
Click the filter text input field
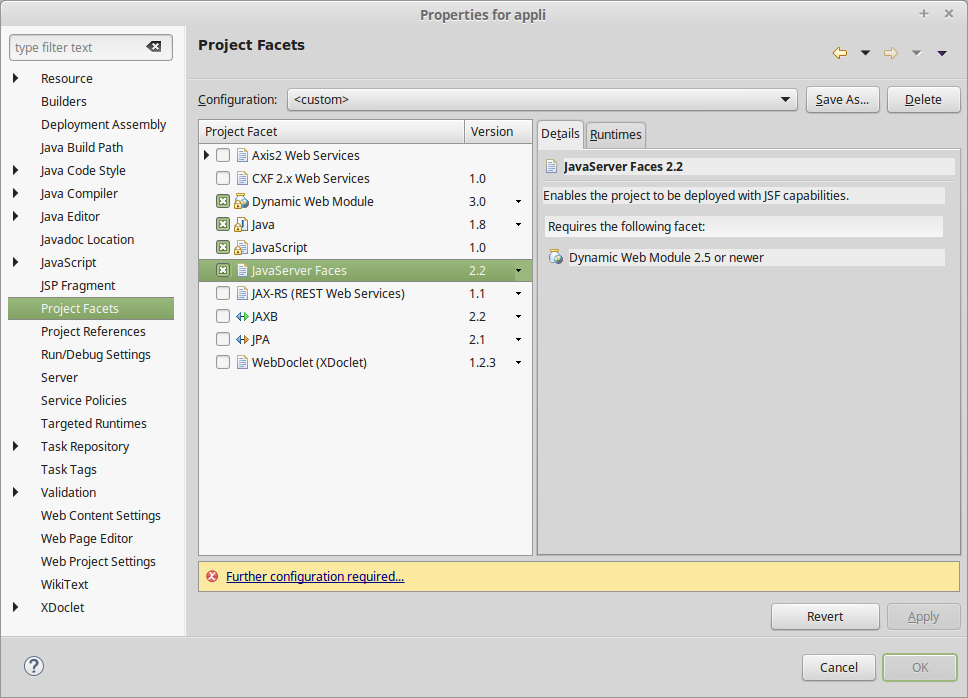pos(80,47)
